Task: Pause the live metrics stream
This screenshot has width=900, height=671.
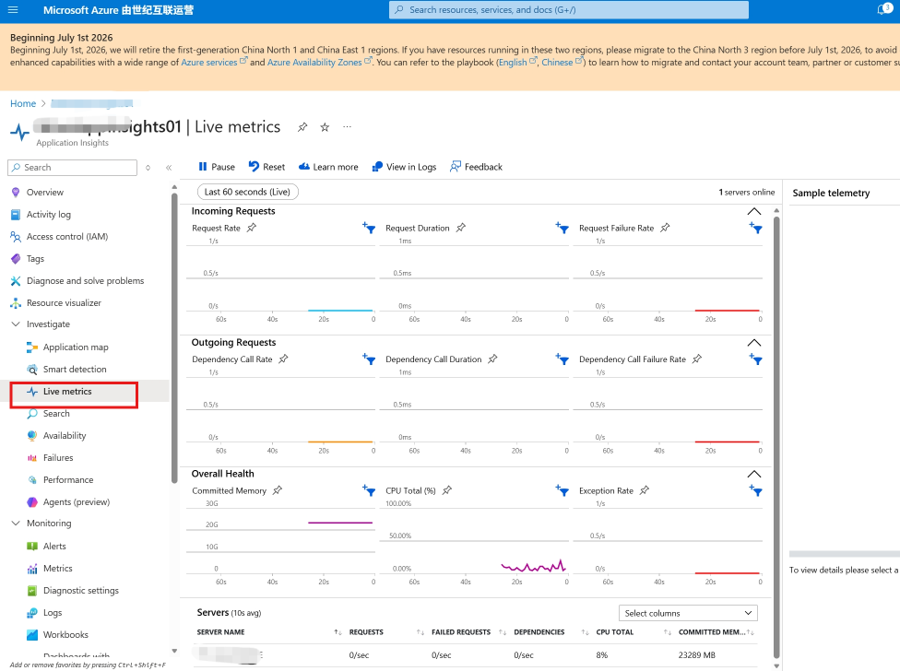Action: coord(216,166)
